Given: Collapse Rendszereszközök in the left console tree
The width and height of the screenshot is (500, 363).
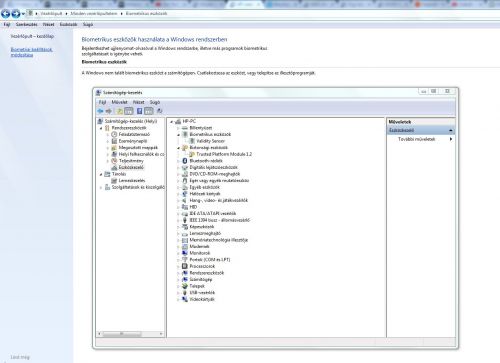Looking at the screenshot, I should point(101,128).
